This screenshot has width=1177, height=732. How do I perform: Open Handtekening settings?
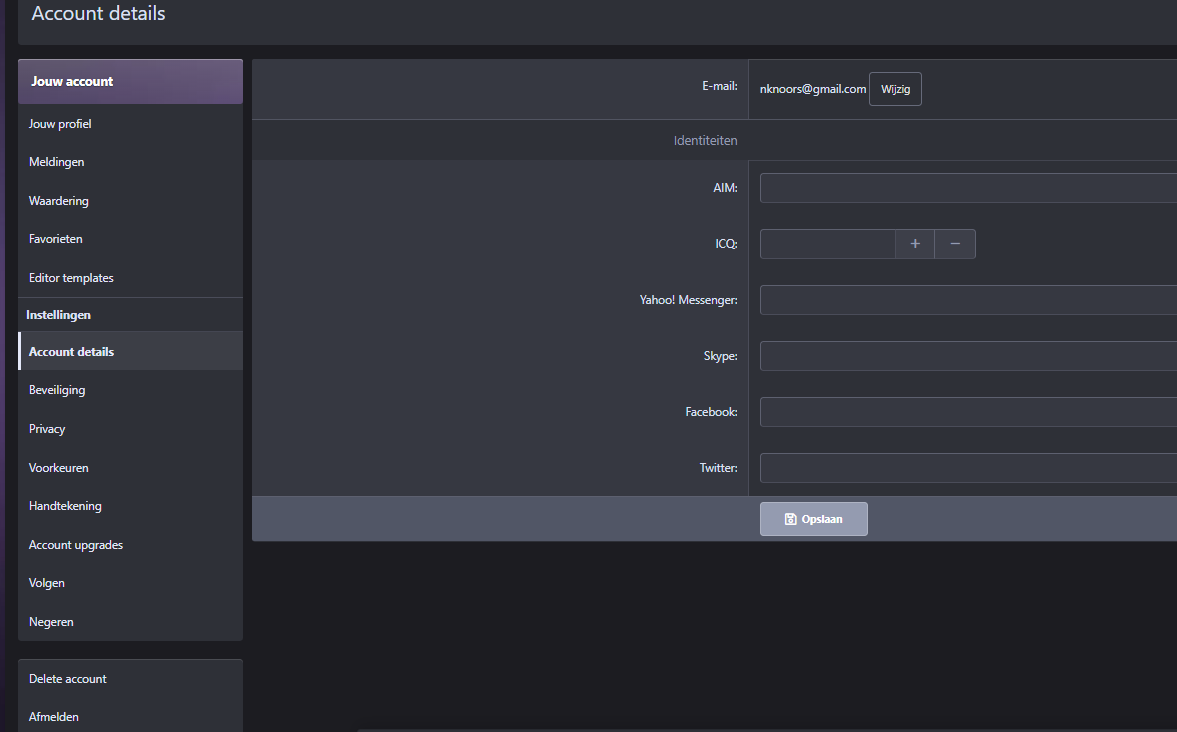(66, 506)
